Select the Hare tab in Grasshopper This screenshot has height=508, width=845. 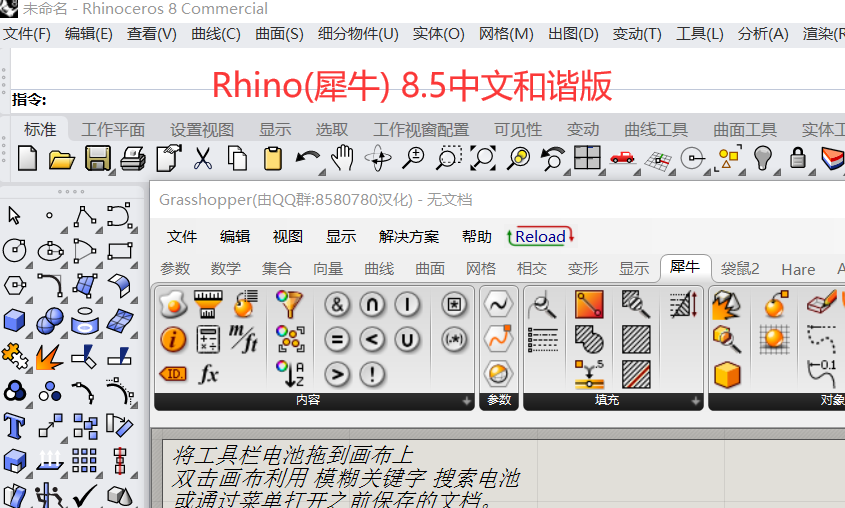coord(798,269)
